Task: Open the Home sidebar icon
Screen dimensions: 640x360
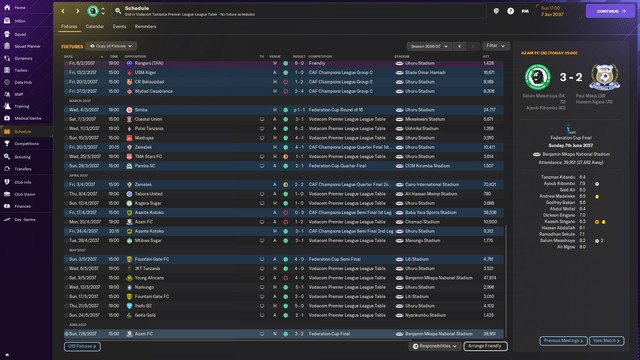Action: point(7,7)
